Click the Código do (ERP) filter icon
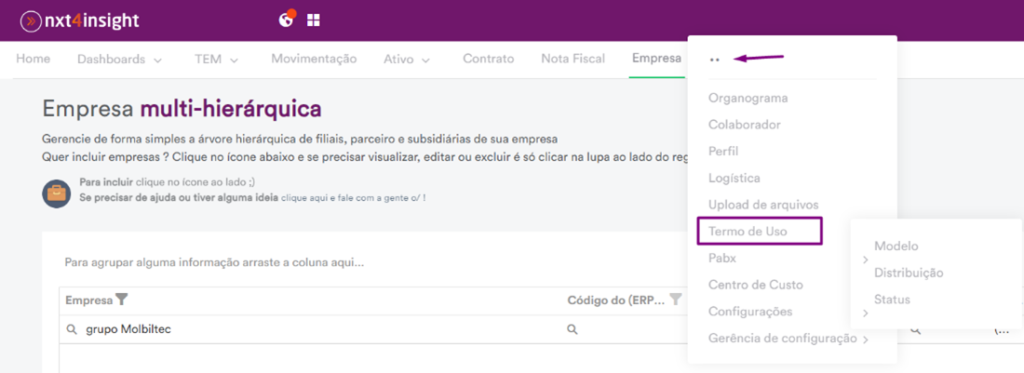Screen dimensions: 1024x373 click(676, 300)
